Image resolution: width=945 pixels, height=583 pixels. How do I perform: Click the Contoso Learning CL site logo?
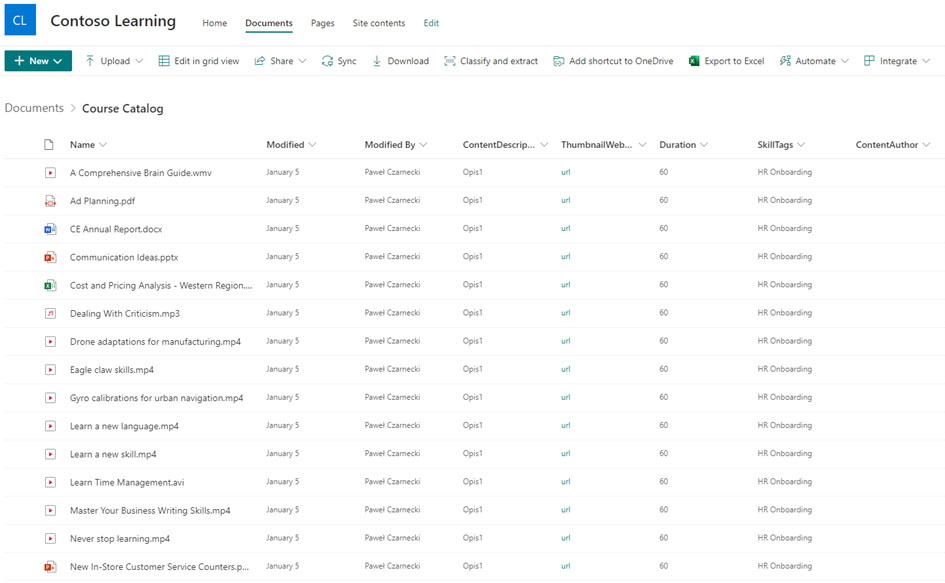pyautogui.click(x=20, y=21)
